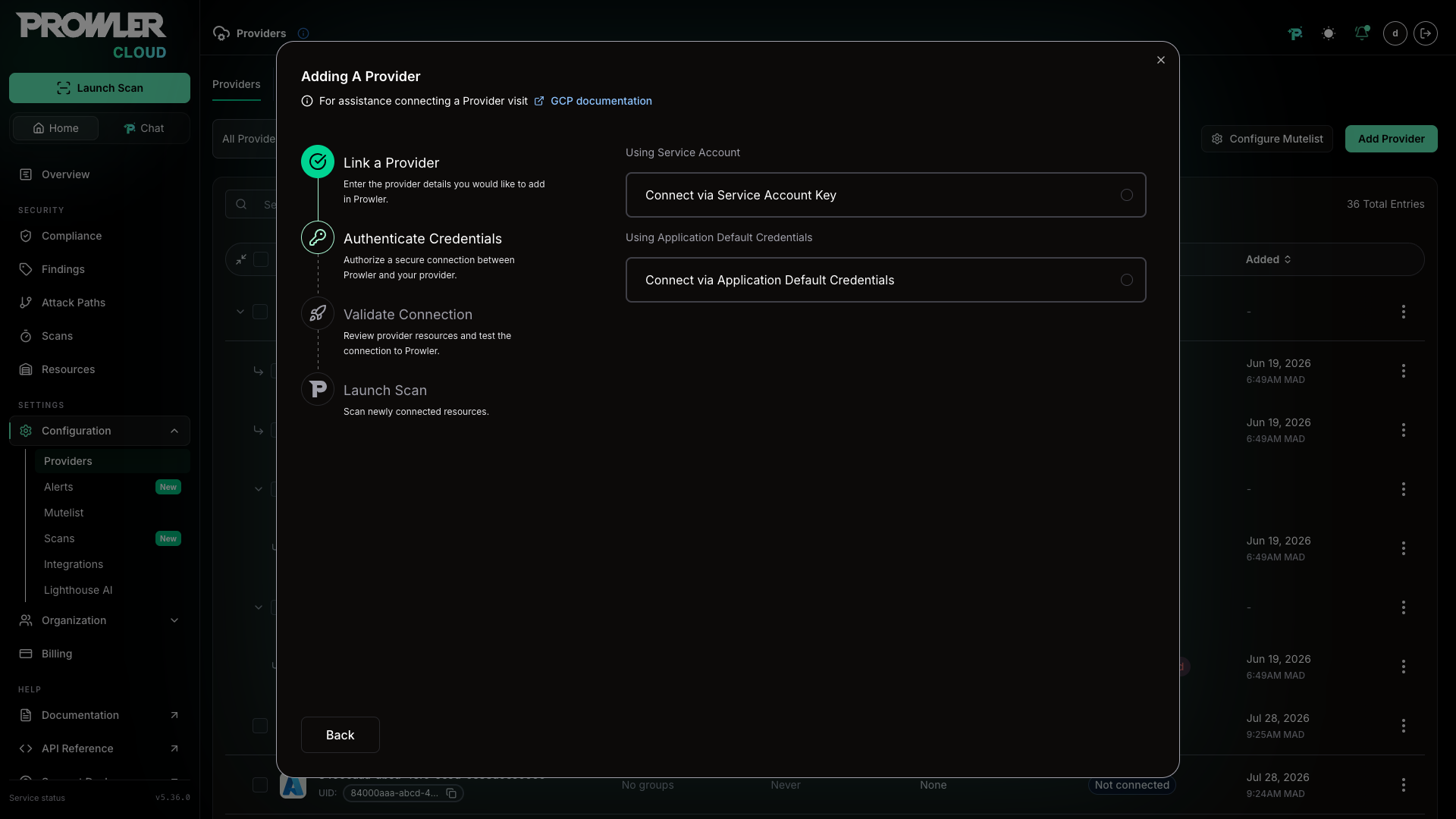Open API Reference external link
This screenshot has height=819, width=1456.
click(x=99, y=748)
